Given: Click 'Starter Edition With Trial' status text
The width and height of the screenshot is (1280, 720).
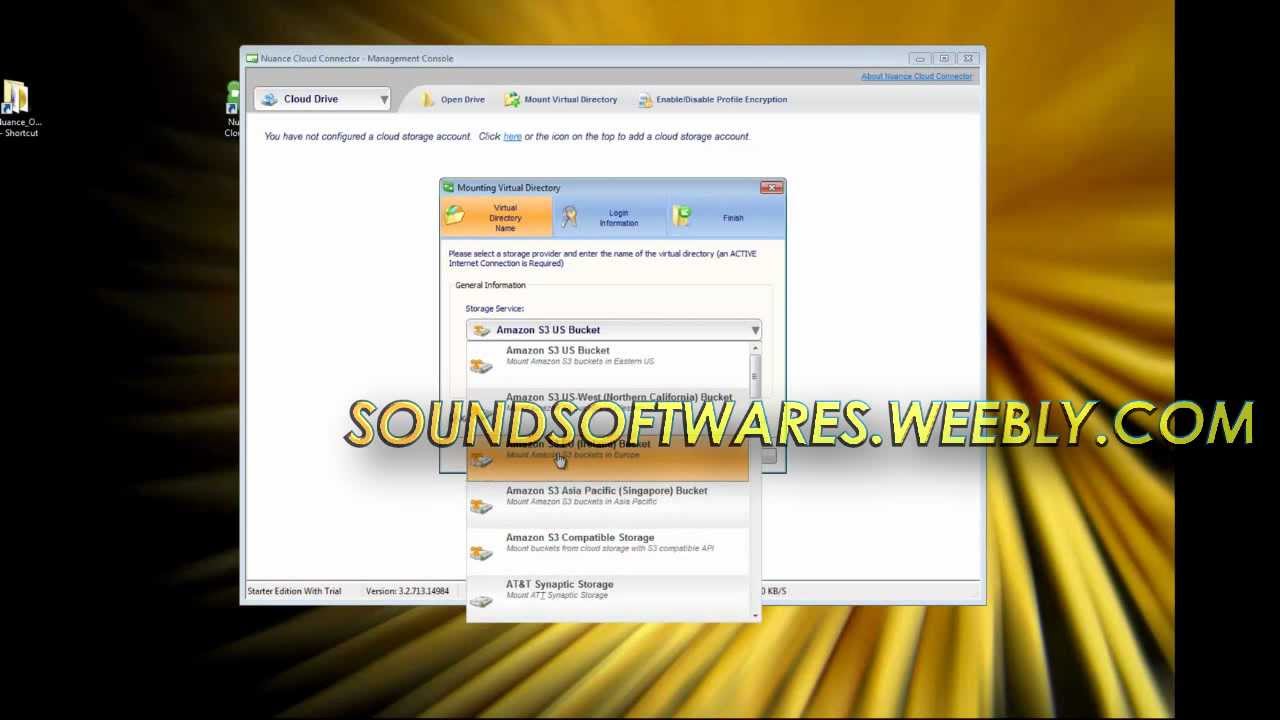Looking at the screenshot, I should click(x=294, y=591).
